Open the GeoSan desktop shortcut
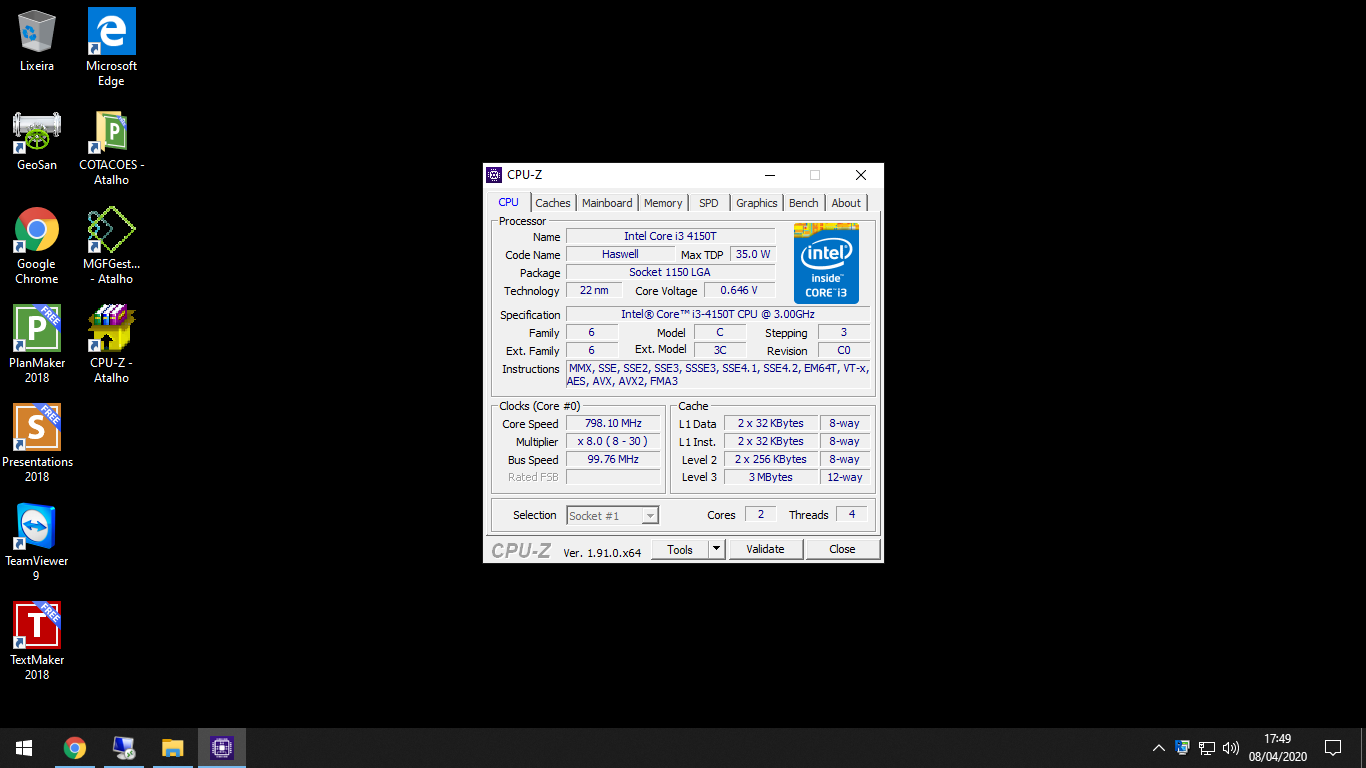The image size is (1366, 768). 37,140
